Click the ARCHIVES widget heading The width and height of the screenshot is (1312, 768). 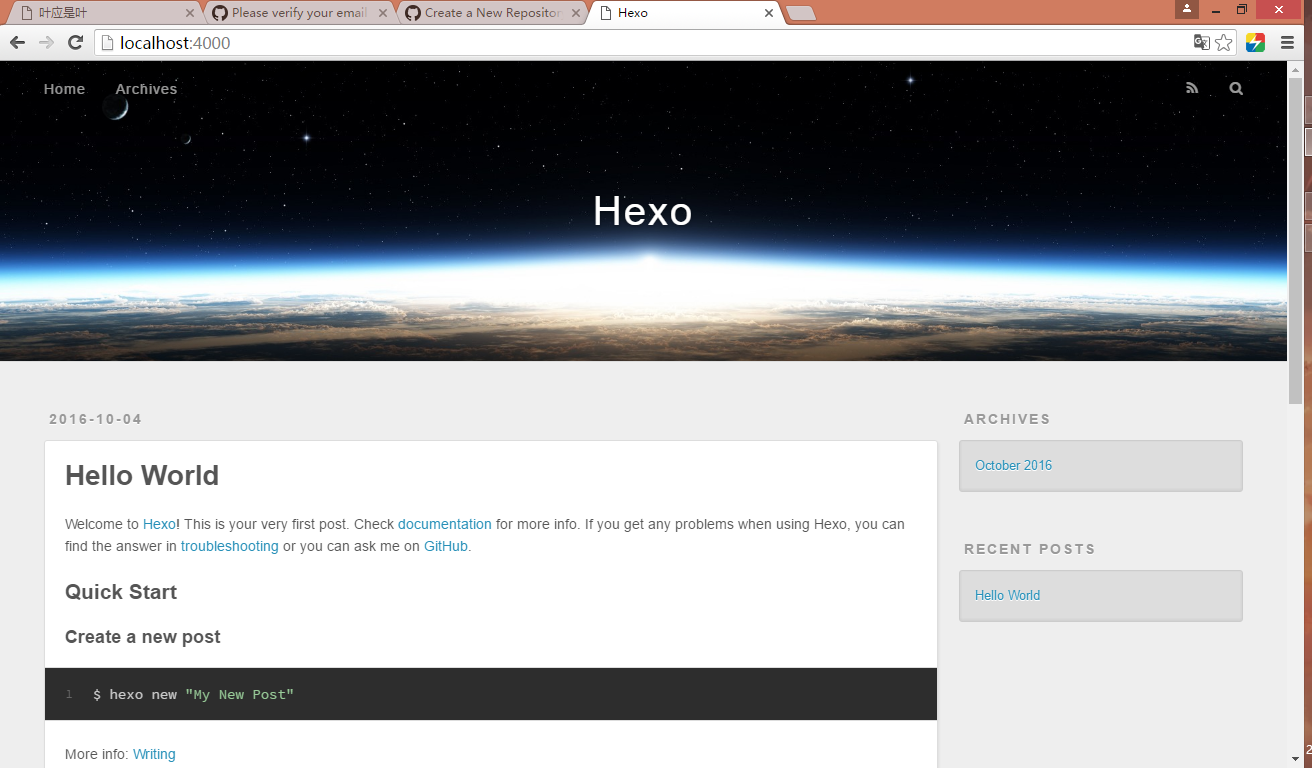click(1007, 419)
